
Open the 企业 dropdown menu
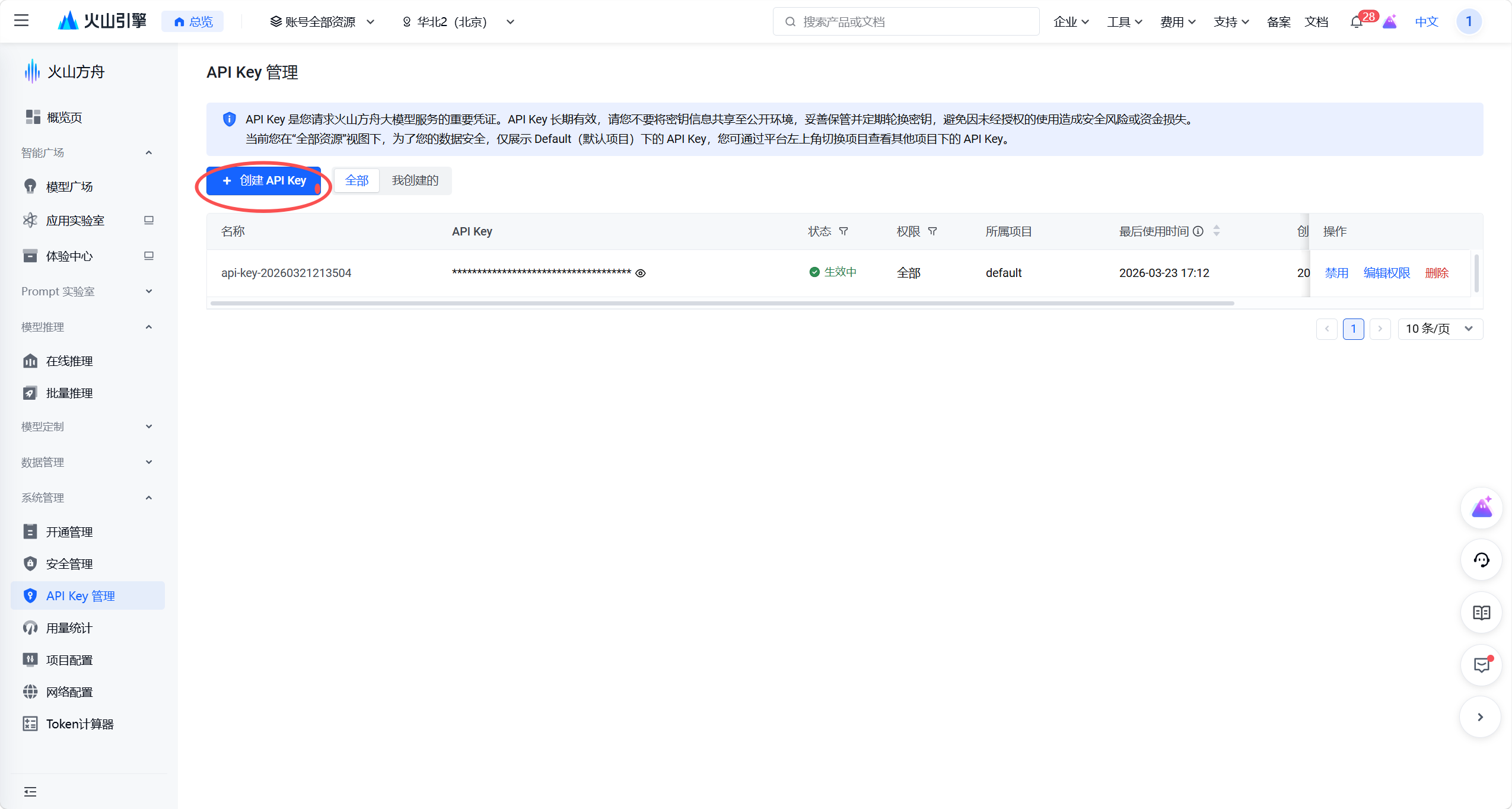point(1071,22)
